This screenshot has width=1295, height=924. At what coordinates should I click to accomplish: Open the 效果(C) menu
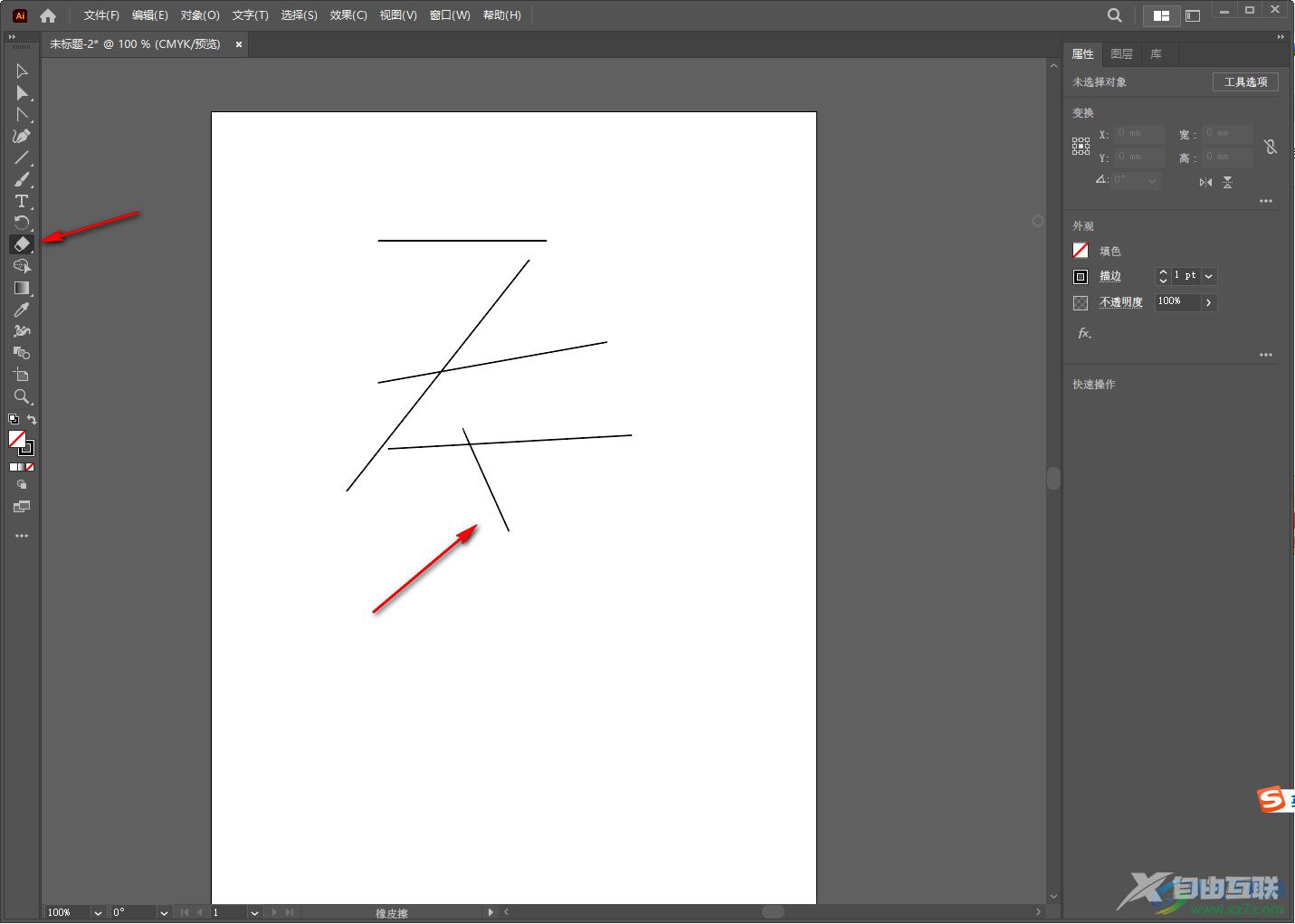click(348, 15)
